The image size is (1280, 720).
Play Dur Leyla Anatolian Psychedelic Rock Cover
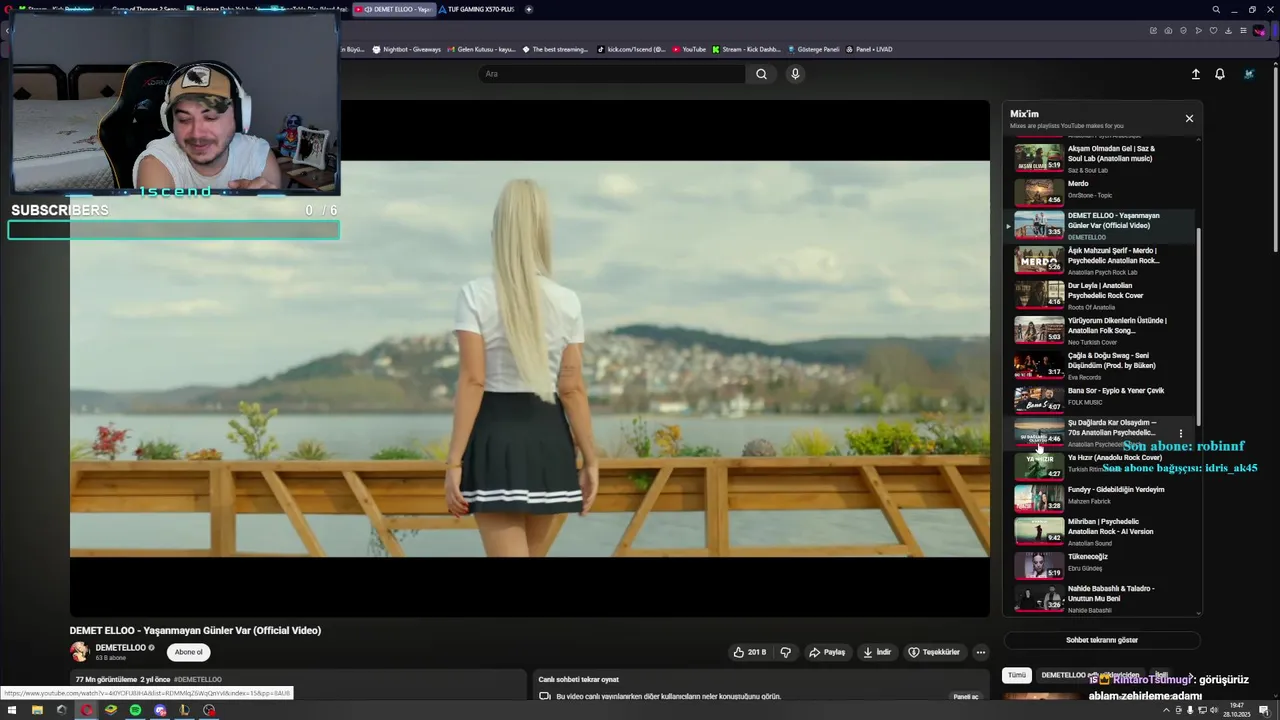pyautogui.click(x=1100, y=295)
